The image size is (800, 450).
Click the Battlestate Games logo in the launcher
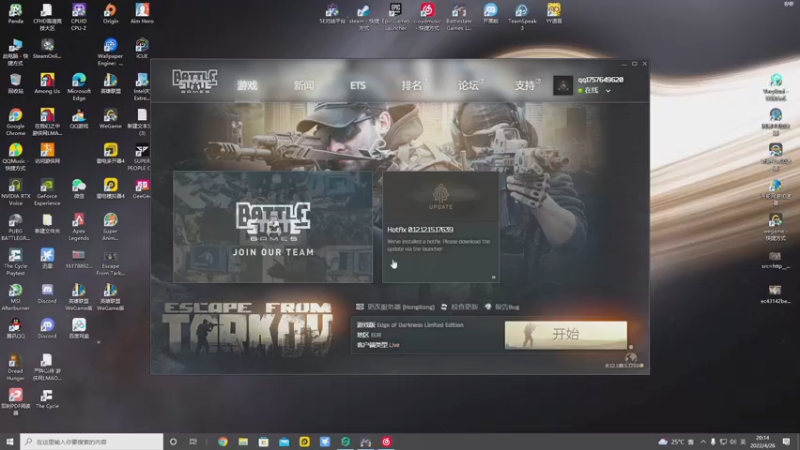point(194,81)
